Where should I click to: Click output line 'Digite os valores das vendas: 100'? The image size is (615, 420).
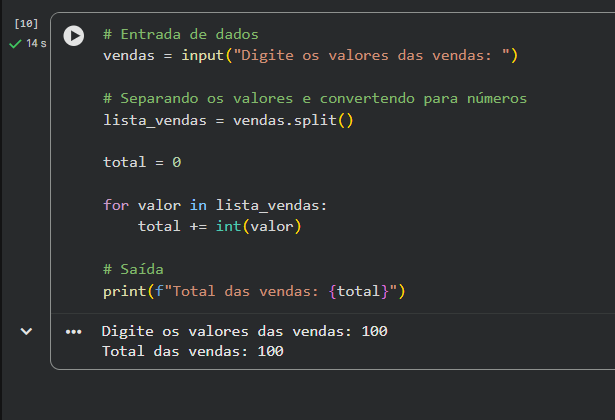click(x=245, y=332)
